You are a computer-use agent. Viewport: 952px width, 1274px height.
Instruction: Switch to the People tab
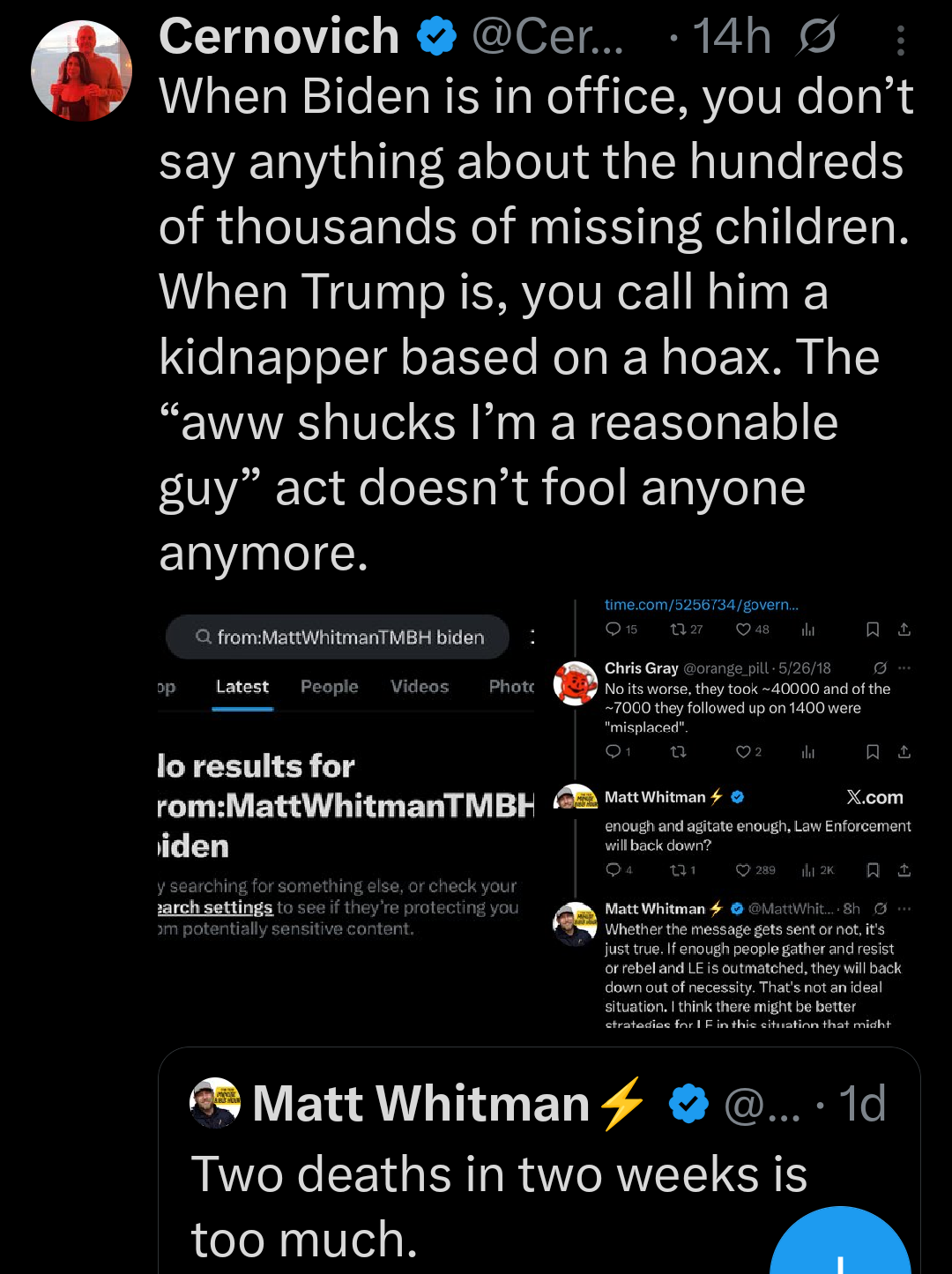tap(329, 686)
